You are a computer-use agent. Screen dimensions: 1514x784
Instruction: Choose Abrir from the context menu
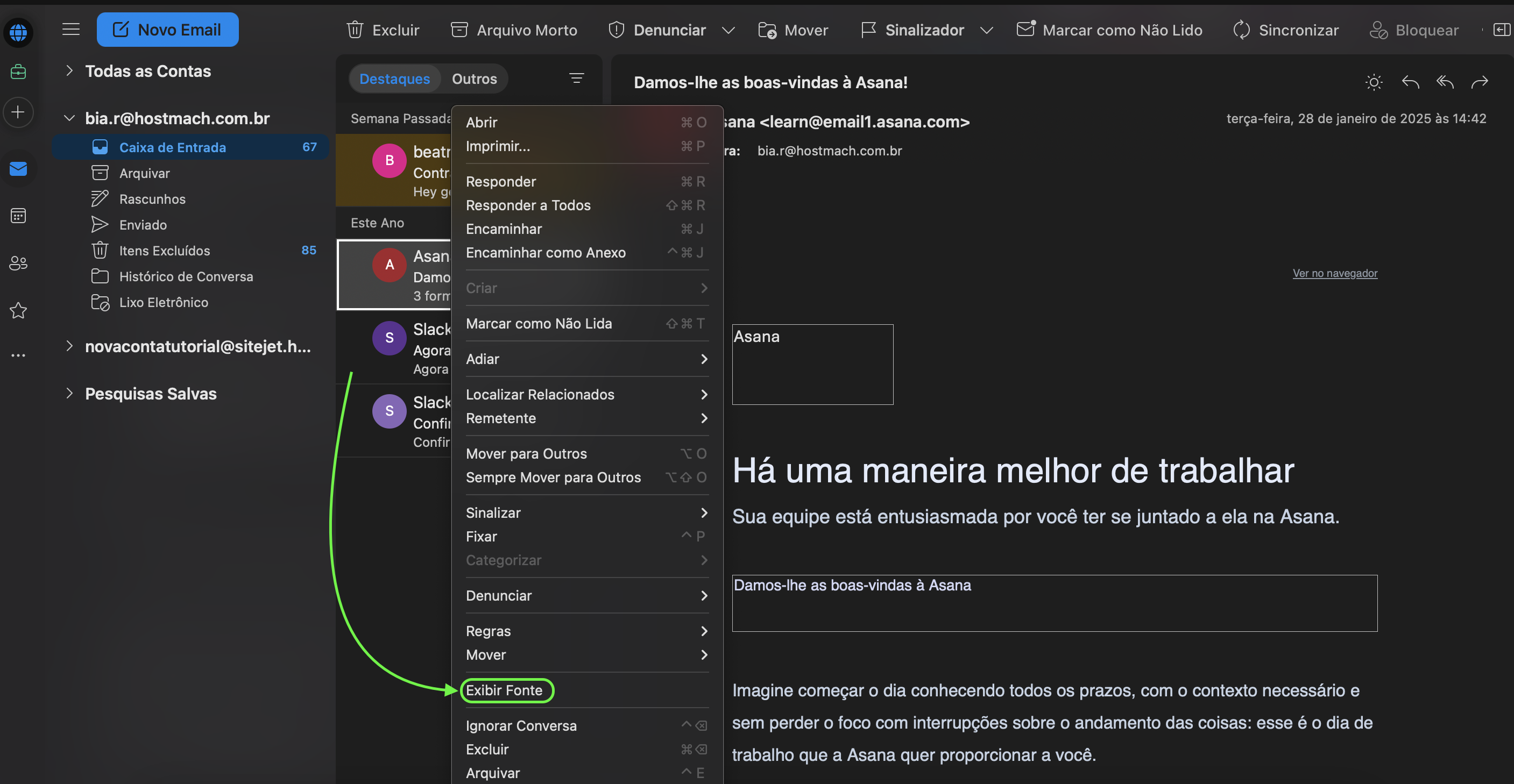586,122
